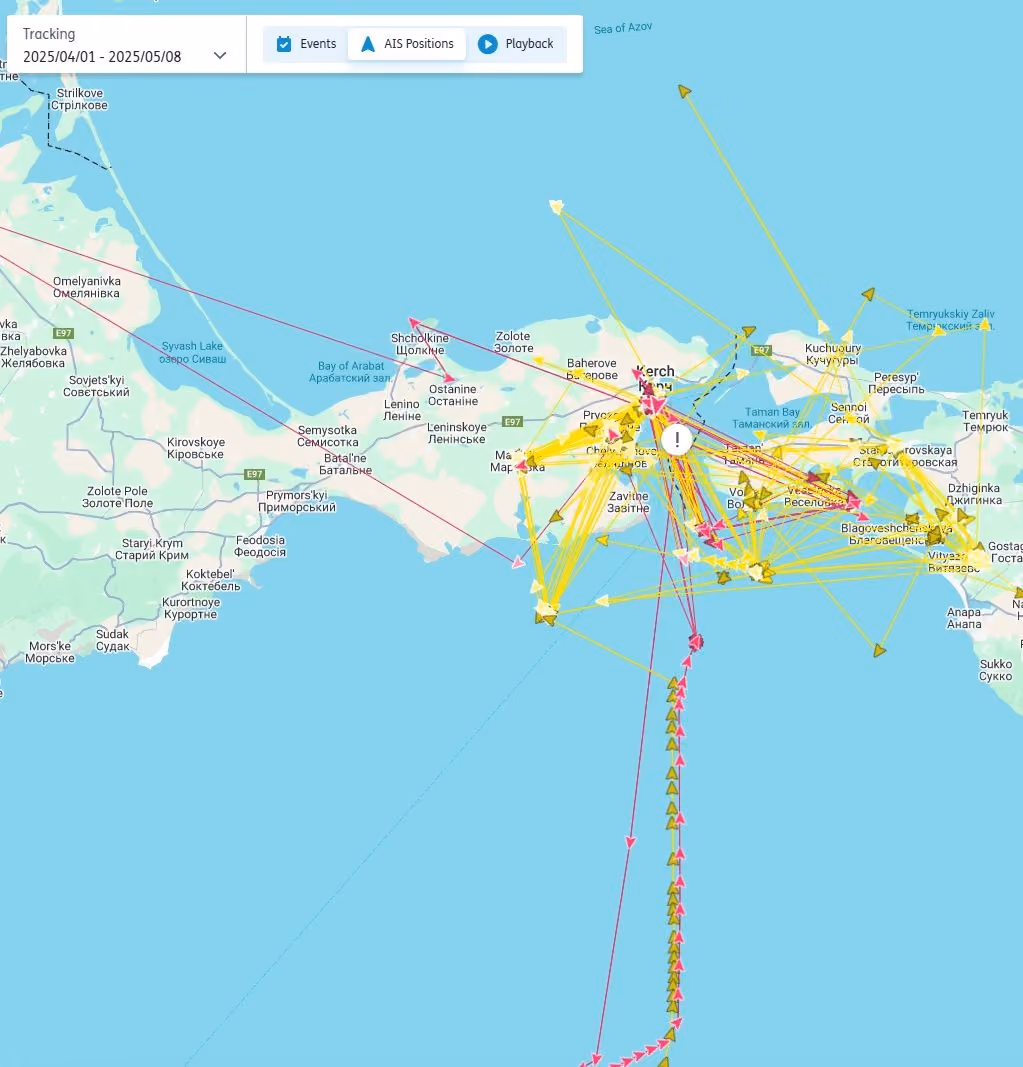The height and width of the screenshot is (1067, 1023).
Task: Start the Playback
Action: point(517,44)
